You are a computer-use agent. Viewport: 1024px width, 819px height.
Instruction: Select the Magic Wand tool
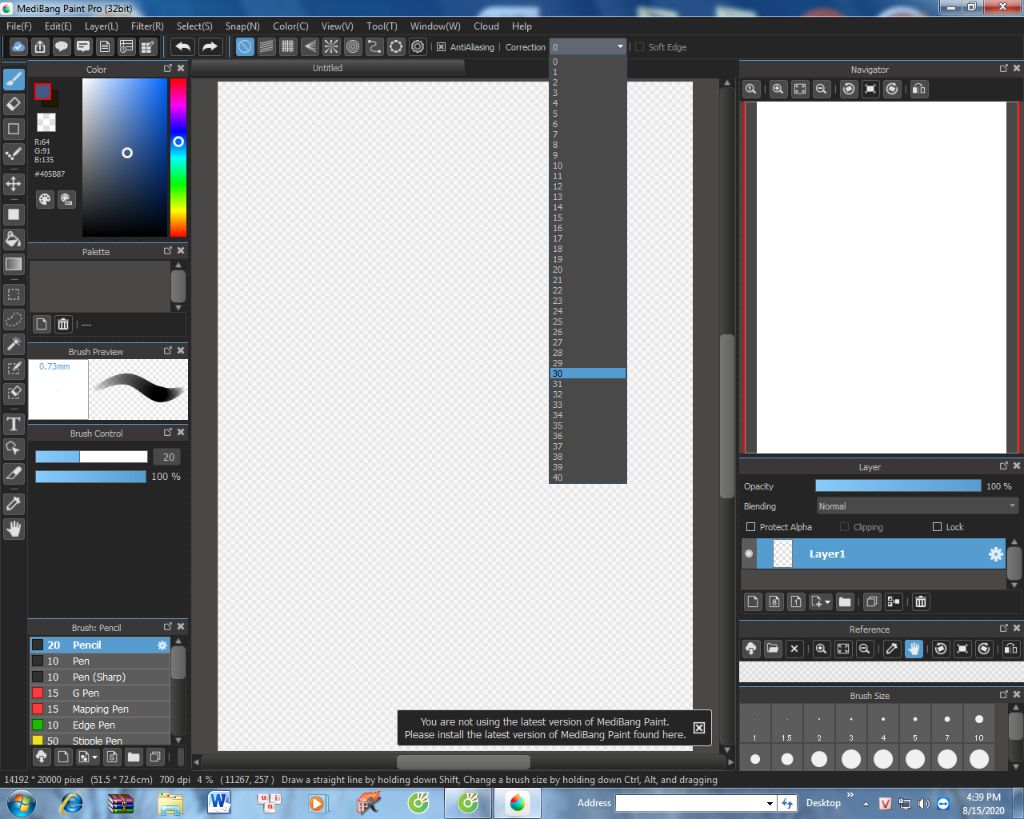pyautogui.click(x=14, y=344)
